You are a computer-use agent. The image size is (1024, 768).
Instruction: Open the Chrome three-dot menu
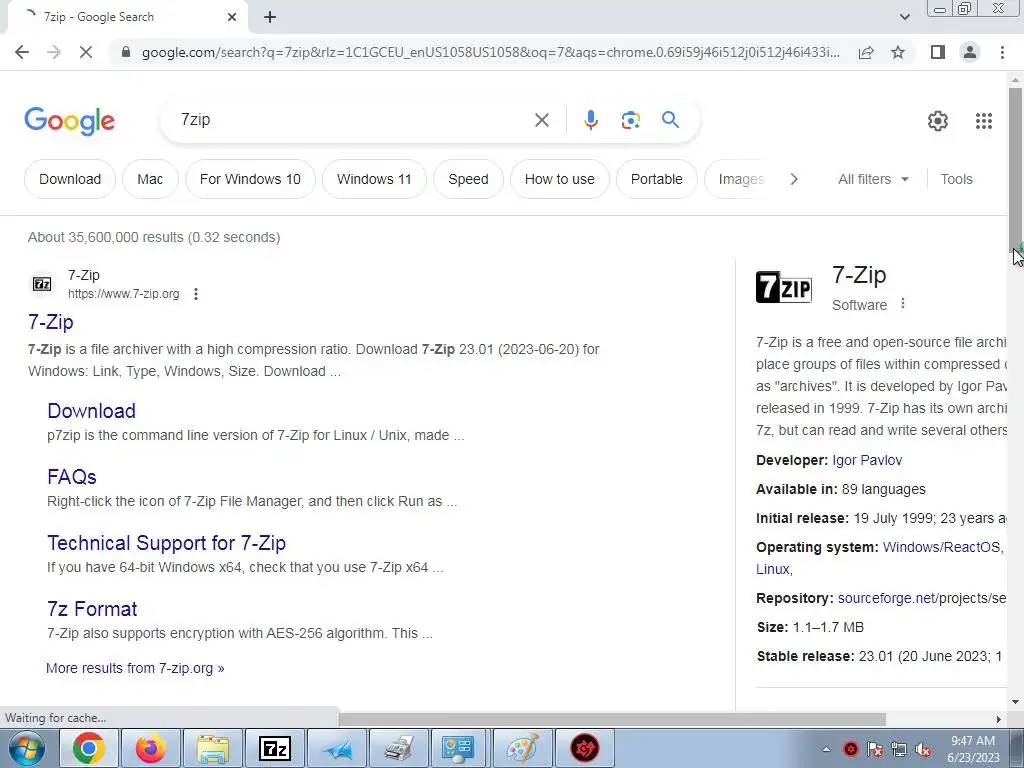tap(1002, 52)
